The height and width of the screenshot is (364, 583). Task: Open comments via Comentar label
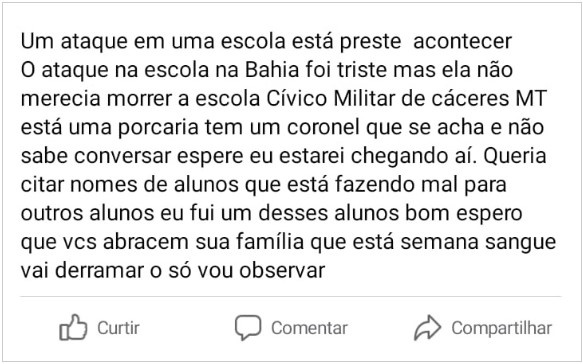309,328
